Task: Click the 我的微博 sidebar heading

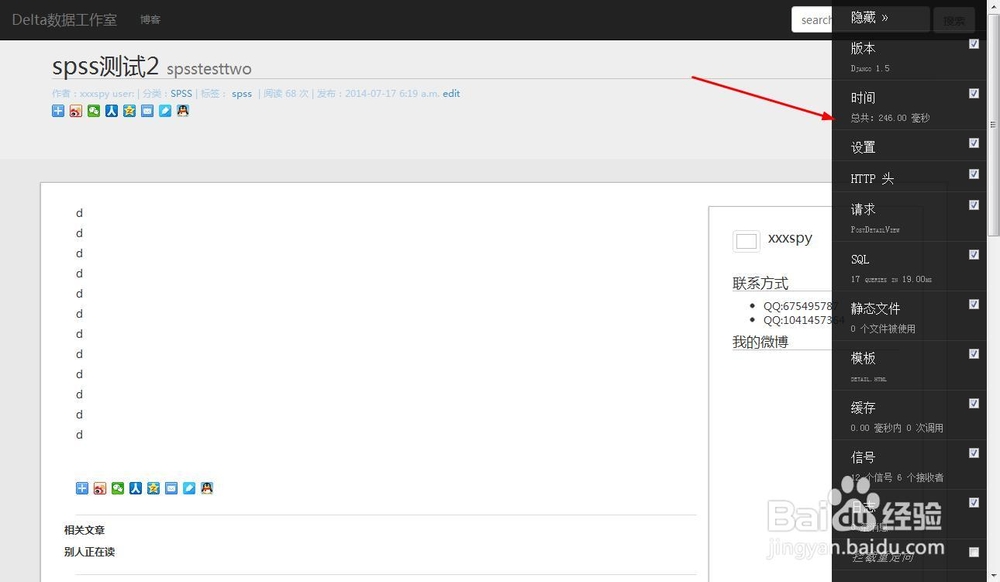Action: coord(760,342)
